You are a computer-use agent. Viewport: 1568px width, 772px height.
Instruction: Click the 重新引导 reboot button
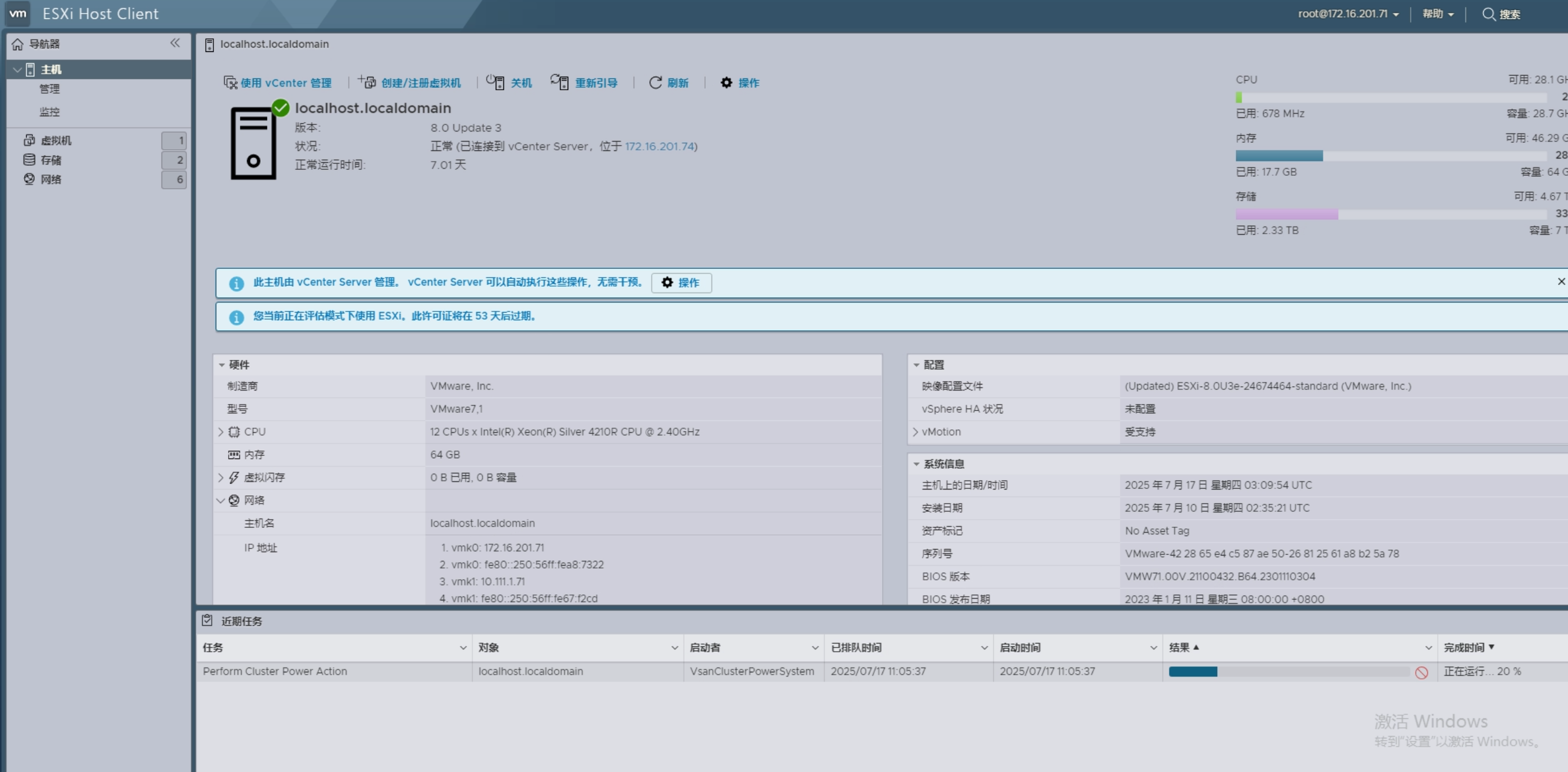point(584,82)
